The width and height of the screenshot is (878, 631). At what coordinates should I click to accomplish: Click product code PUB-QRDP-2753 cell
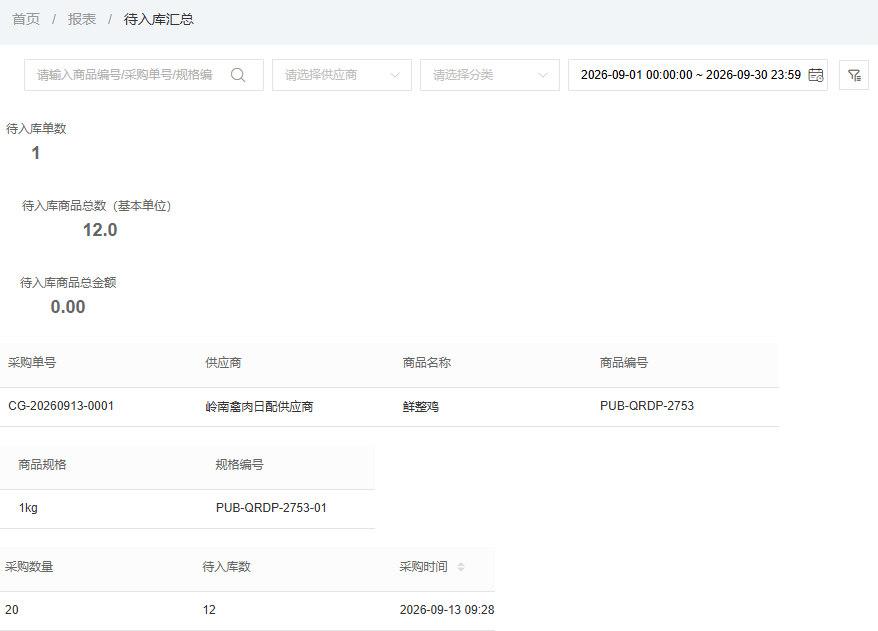point(647,406)
